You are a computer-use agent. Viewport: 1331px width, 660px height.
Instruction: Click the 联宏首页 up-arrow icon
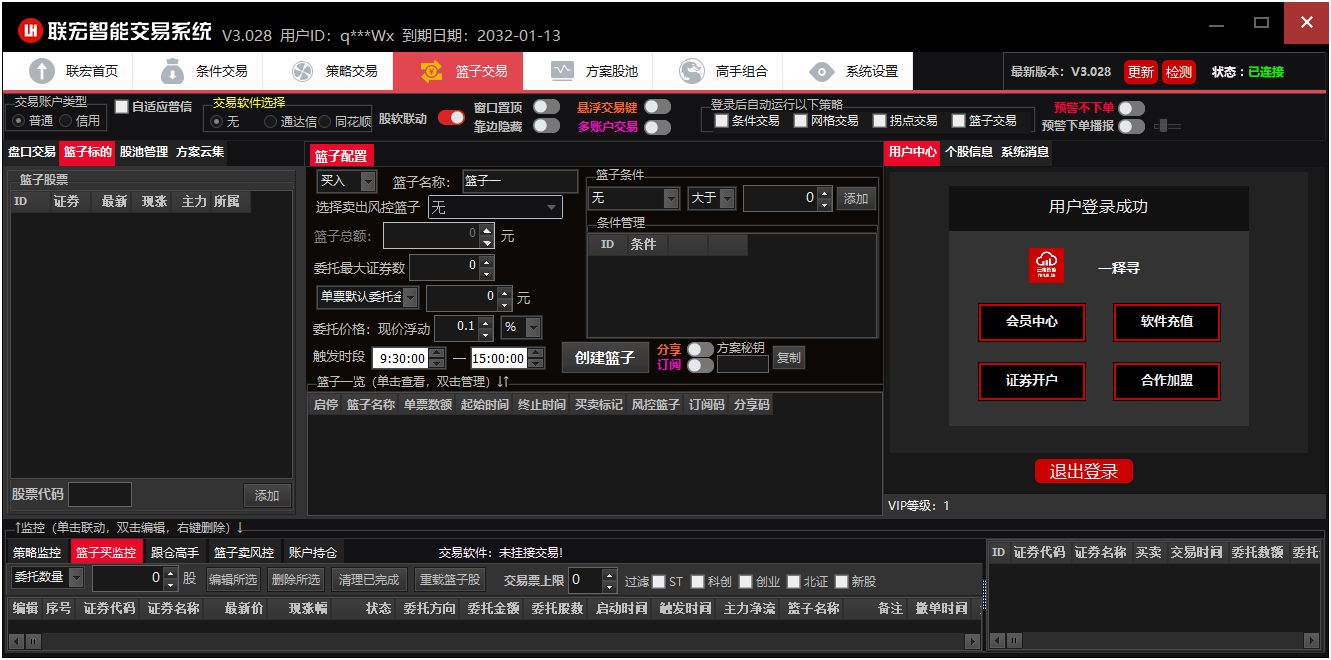point(42,71)
